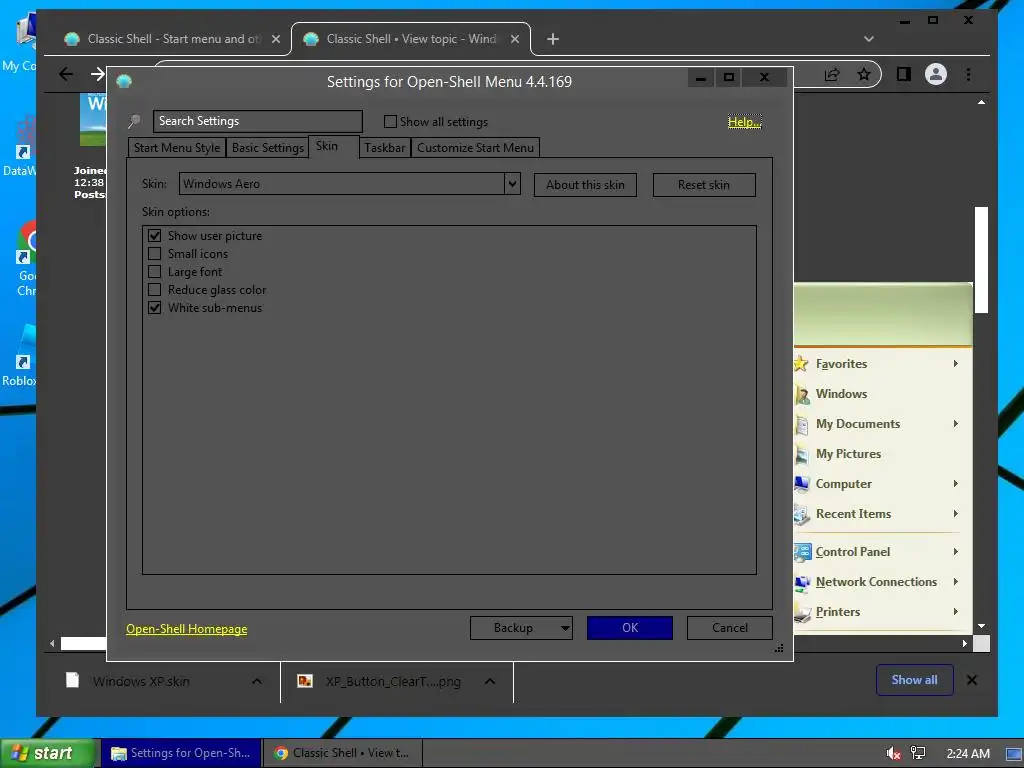The image size is (1024, 768).
Task: Click Chrome's forward arrow button
Action: coord(97,74)
